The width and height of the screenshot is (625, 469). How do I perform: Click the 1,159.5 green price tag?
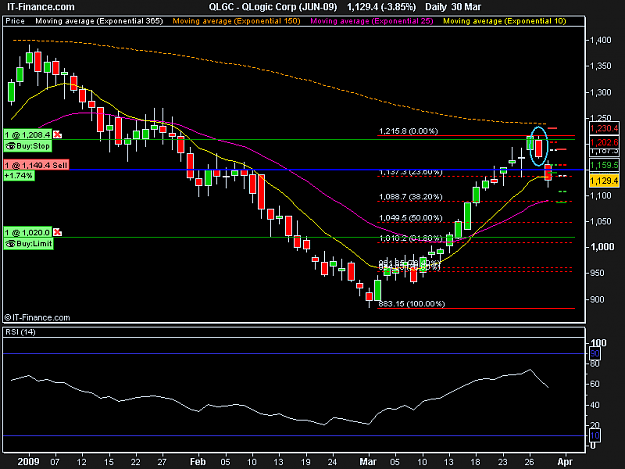coord(604,165)
